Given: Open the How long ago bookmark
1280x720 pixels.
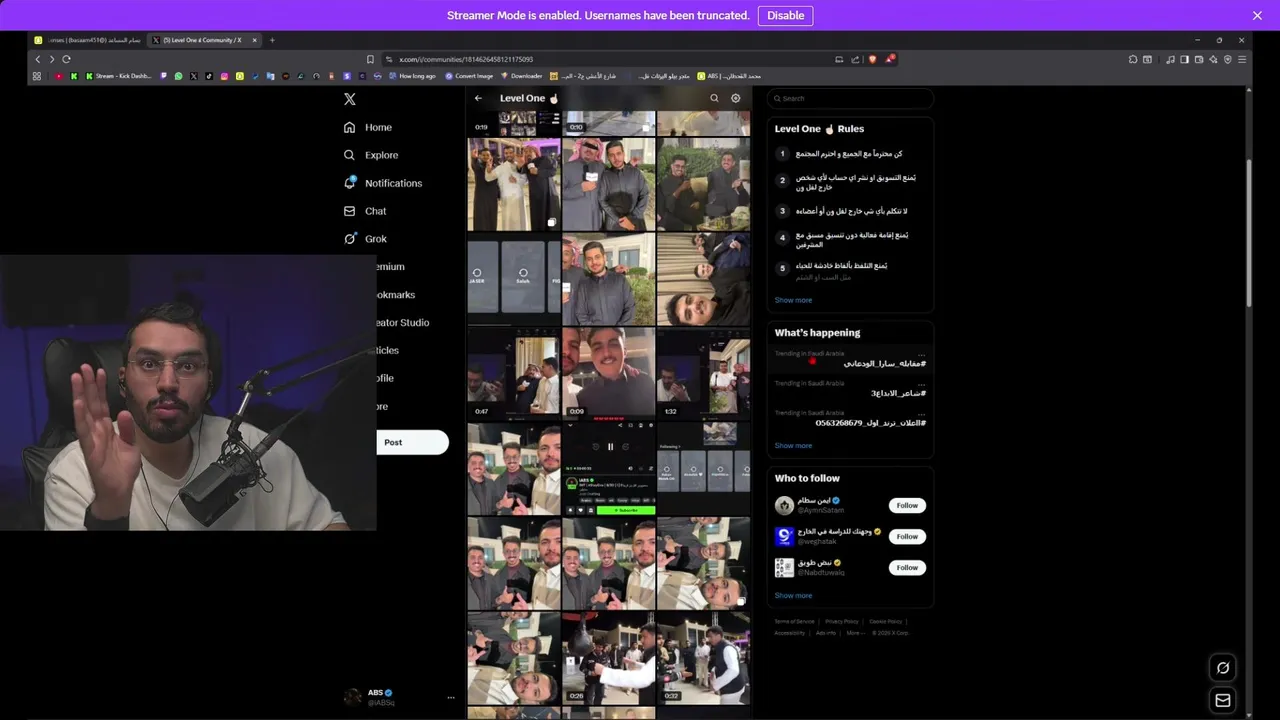Looking at the screenshot, I should (x=412, y=76).
